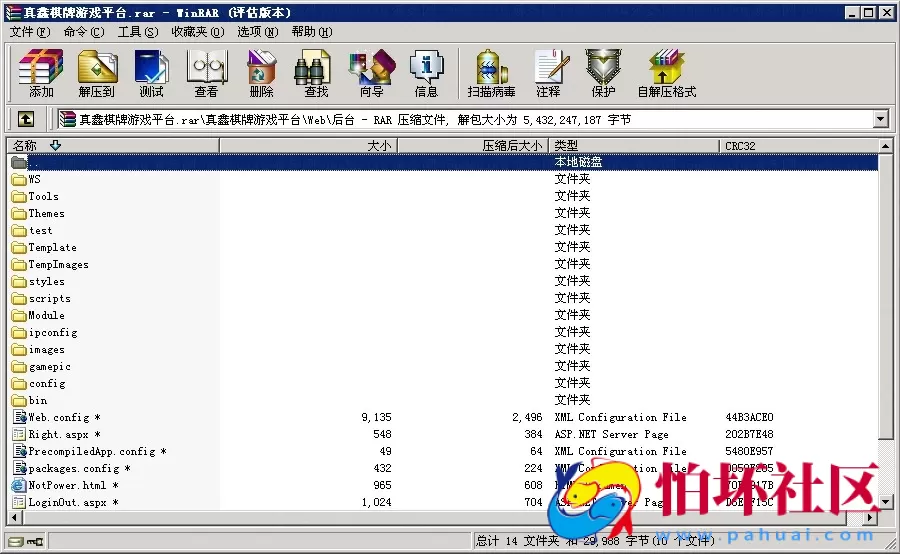Click the horizontal scrollbar right arrow
This screenshot has height=554, width=900.
871,517
